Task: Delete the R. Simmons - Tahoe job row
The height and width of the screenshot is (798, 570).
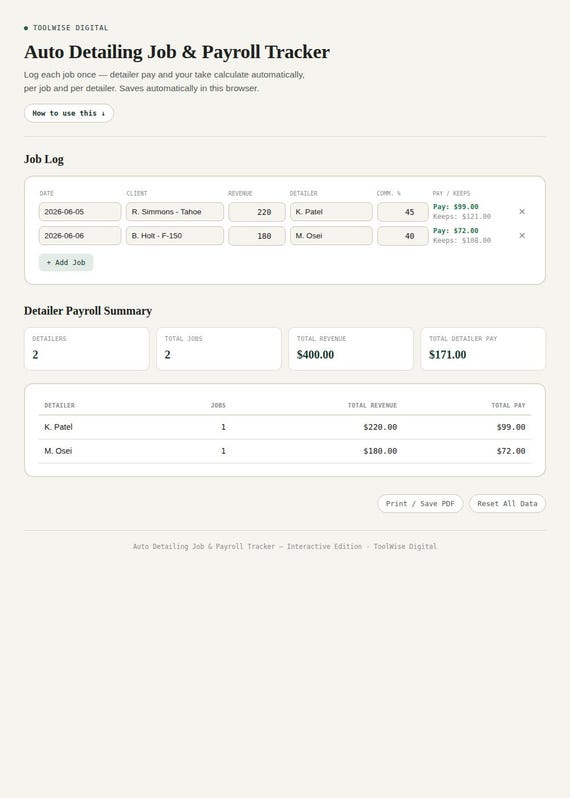Action: click(522, 212)
